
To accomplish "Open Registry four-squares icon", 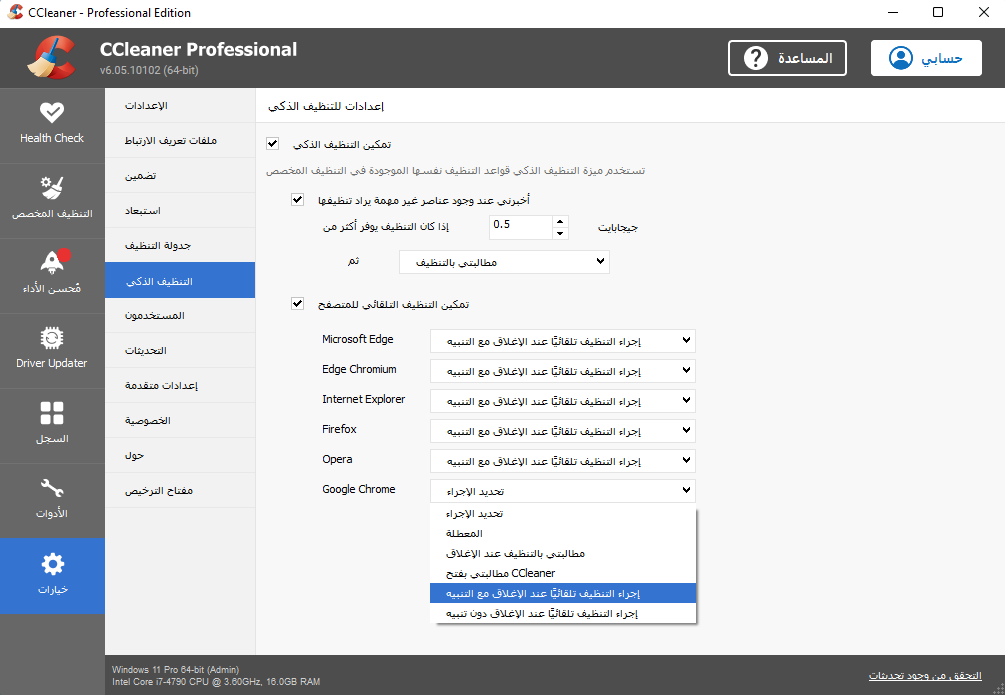I will (51, 413).
